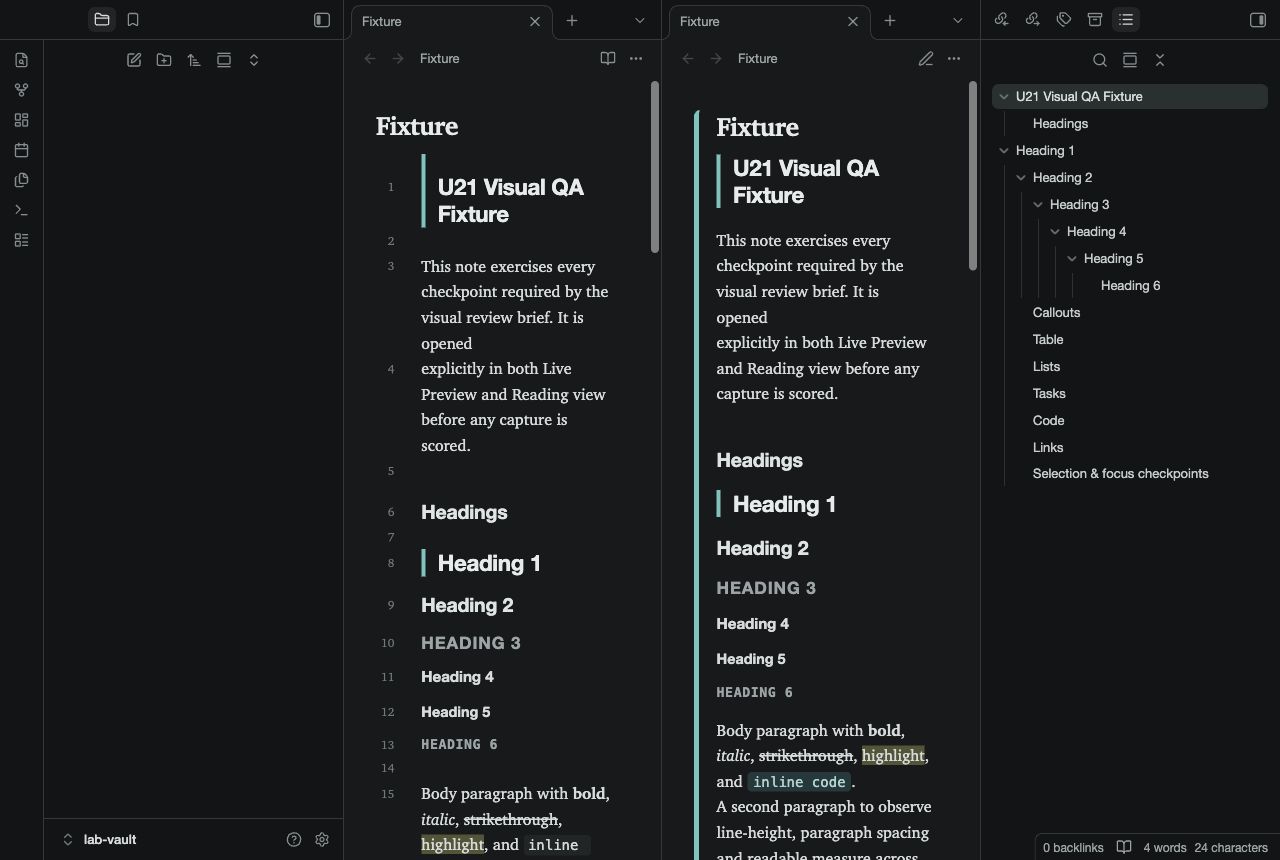Show the File explorer panel tab
This screenshot has width=1280, height=860.
pos(101,19)
